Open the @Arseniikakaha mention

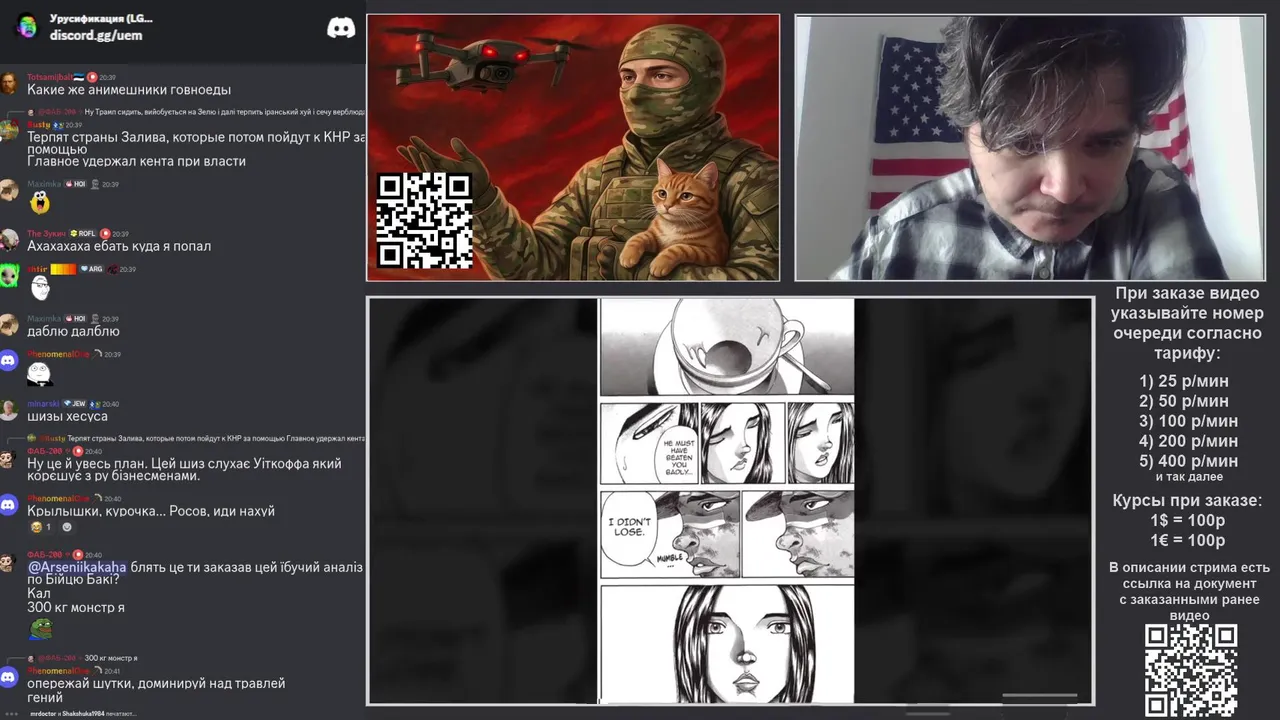click(x=77, y=567)
